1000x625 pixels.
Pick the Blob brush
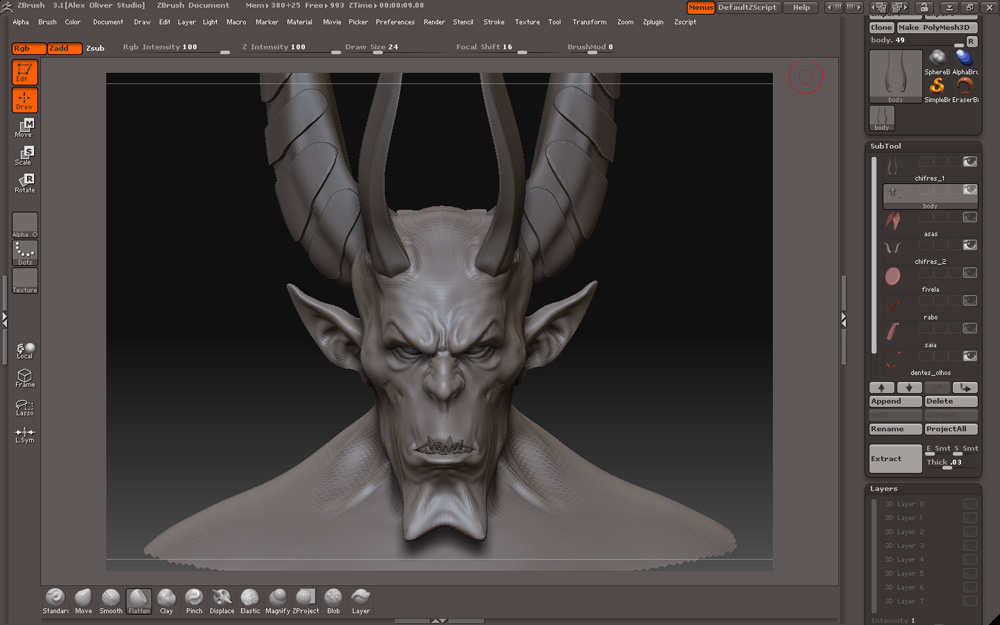[x=334, y=601]
